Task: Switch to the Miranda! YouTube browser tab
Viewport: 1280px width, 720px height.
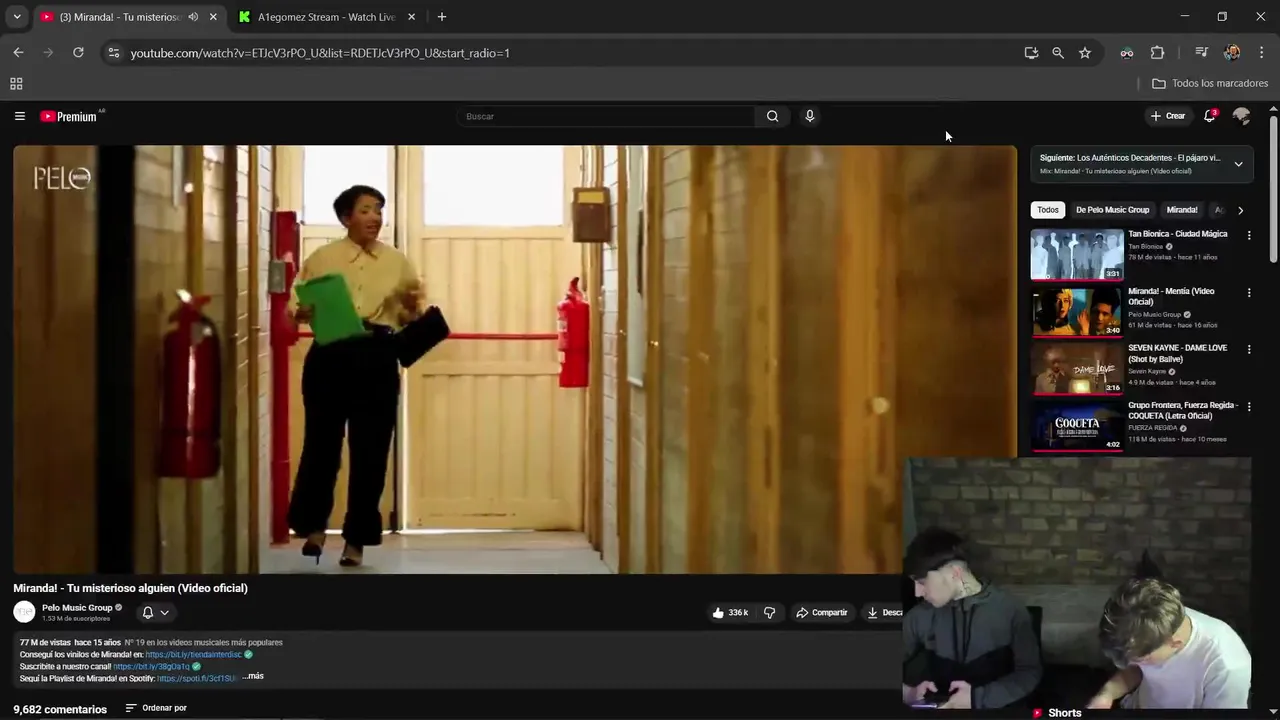Action: [x=120, y=17]
